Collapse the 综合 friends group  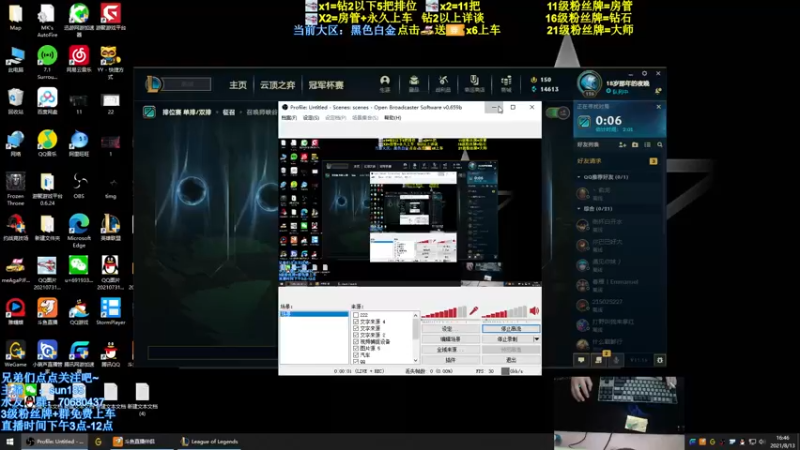(x=579, y=209)
